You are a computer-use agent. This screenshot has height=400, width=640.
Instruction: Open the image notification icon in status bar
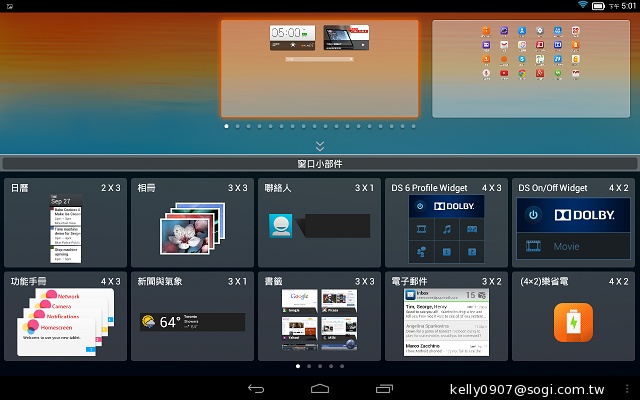point(10,6)
